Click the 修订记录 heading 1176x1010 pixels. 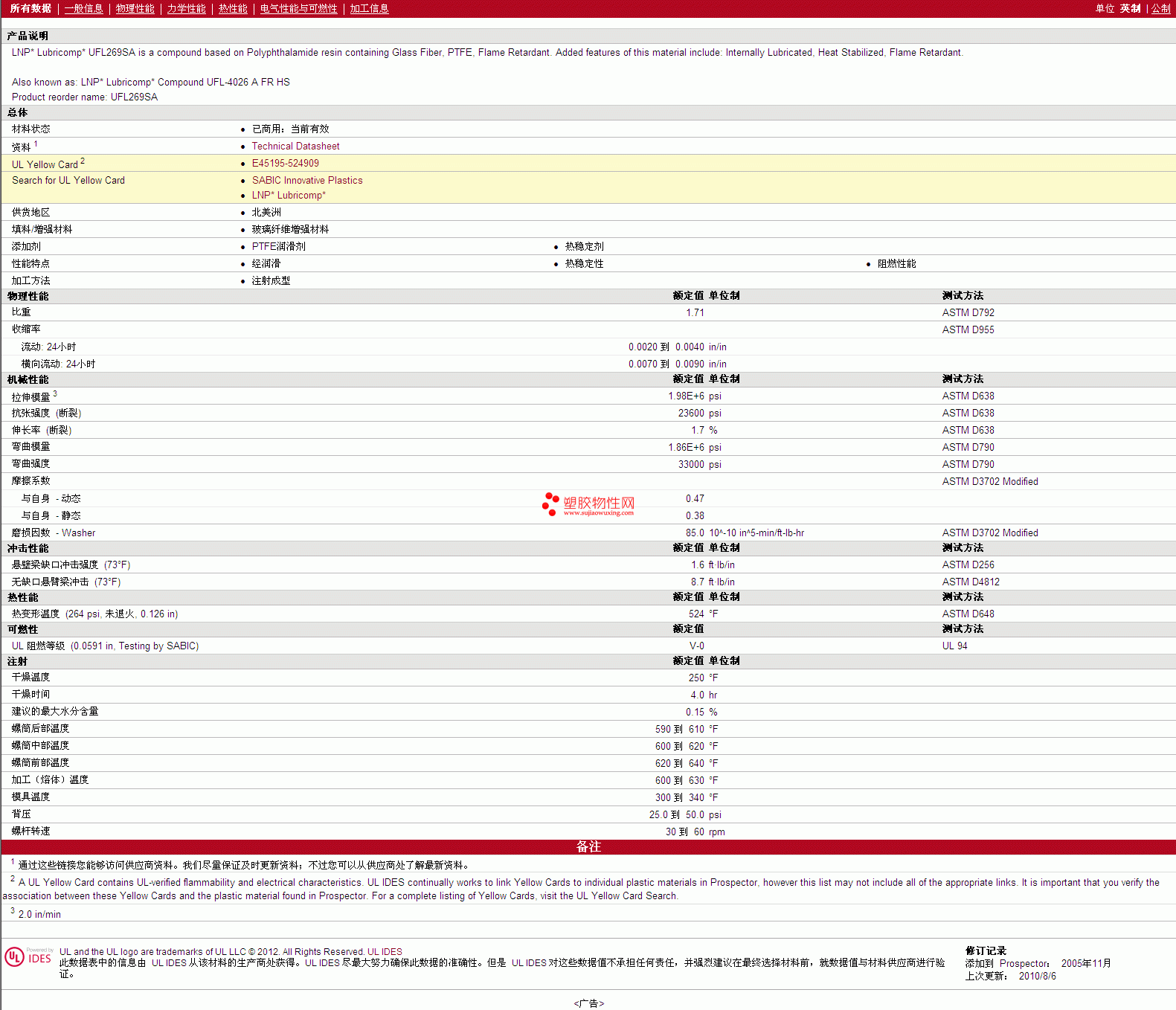click(986, 951)
